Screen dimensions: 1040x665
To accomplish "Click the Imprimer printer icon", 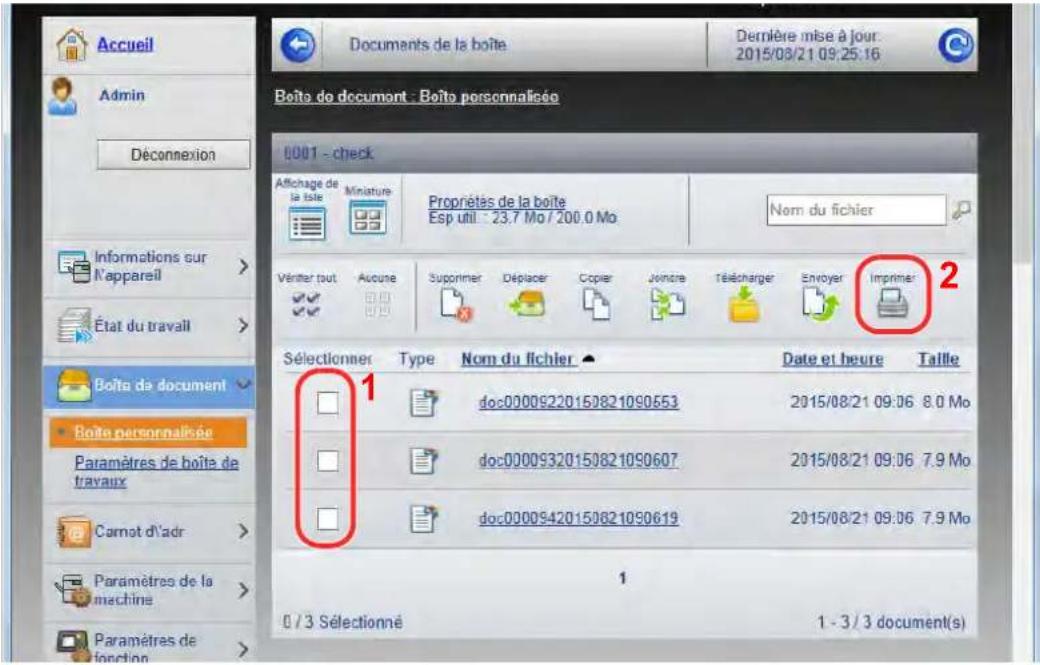I will click(893, 304).
